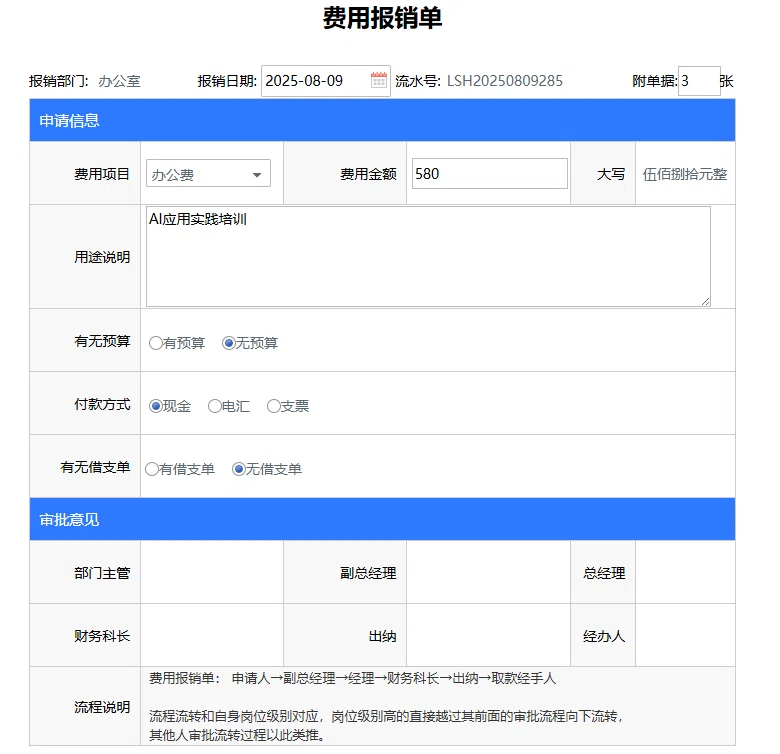
Task: Click the 有无预算 row label
Action: pyautogui.click(x=102, y=341)
